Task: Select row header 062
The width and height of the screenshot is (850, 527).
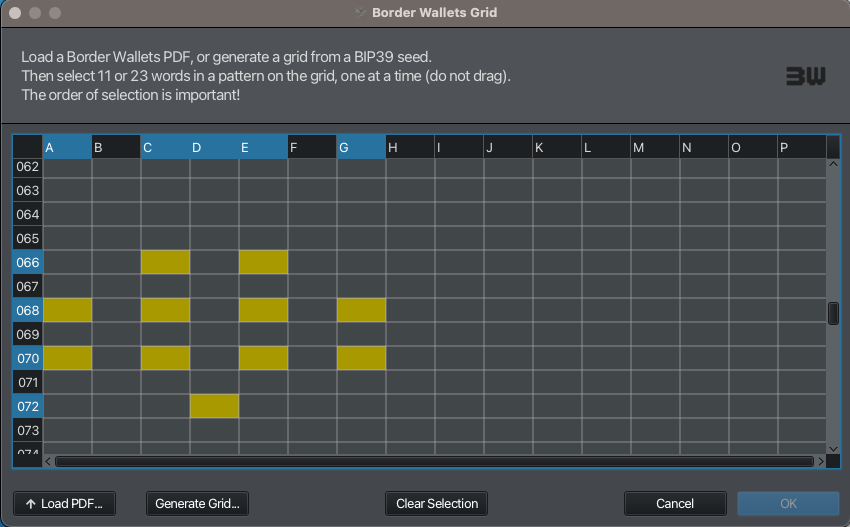Action: (28, 167)
